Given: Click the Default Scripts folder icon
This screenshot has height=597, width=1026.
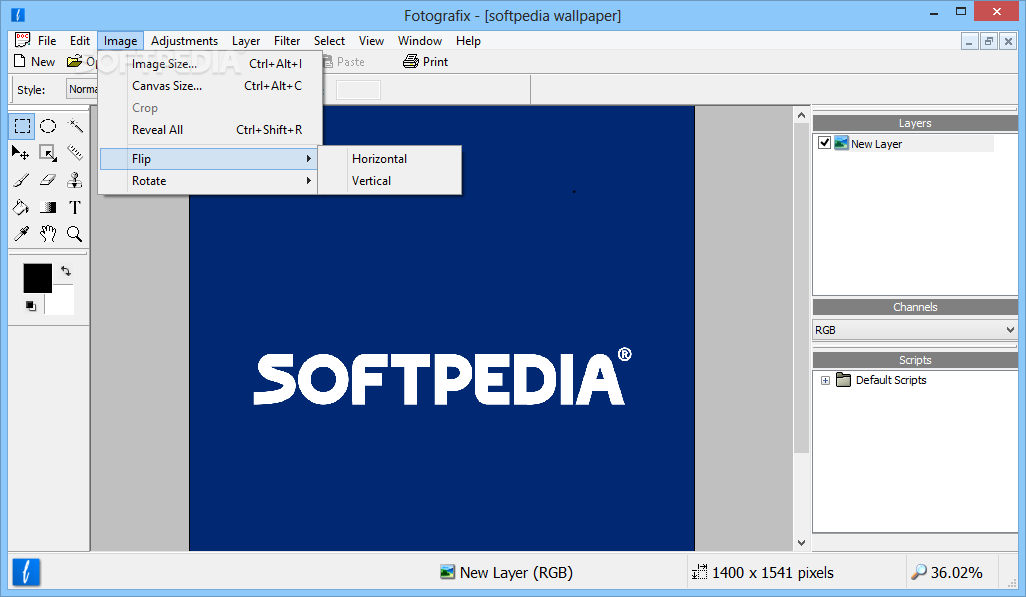Looking at the screenshot, I should [843, 380].
